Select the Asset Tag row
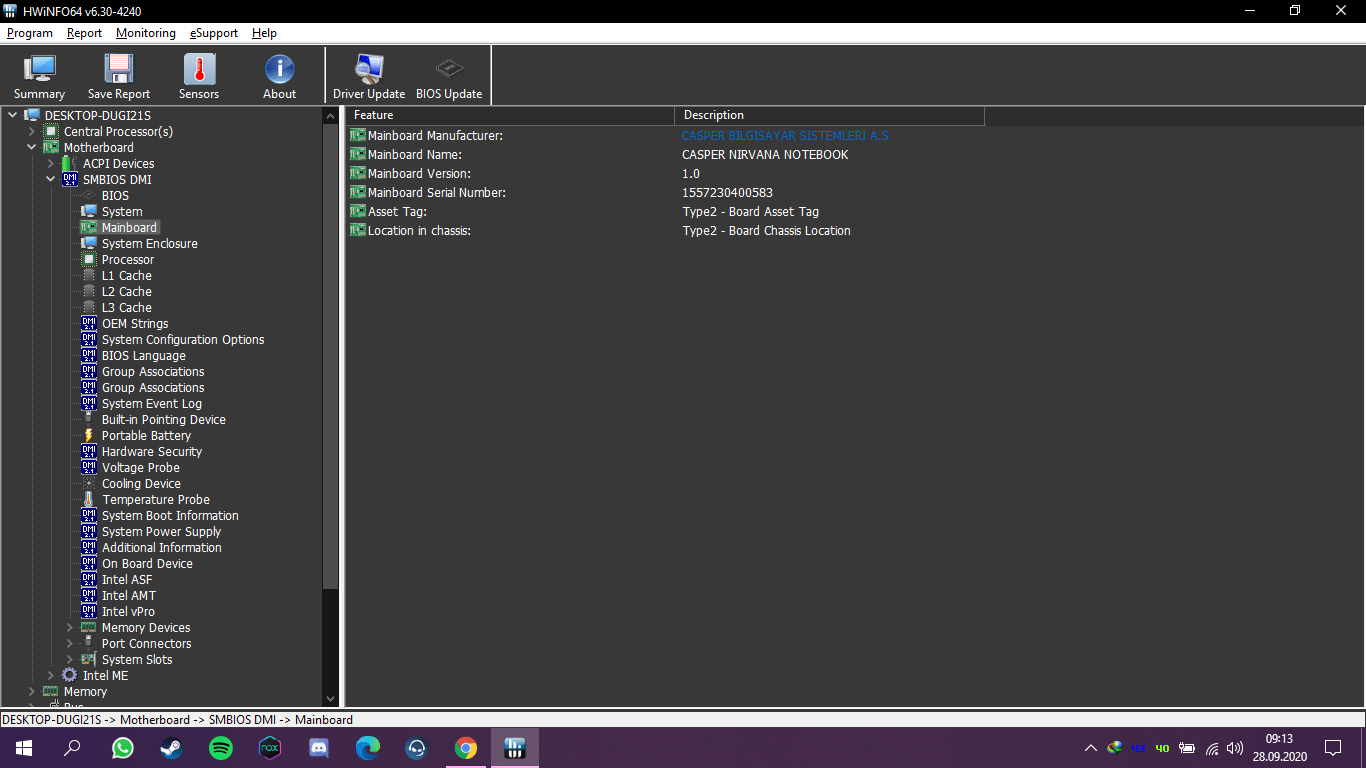The image size is (1366, 768). pos(664,212)
